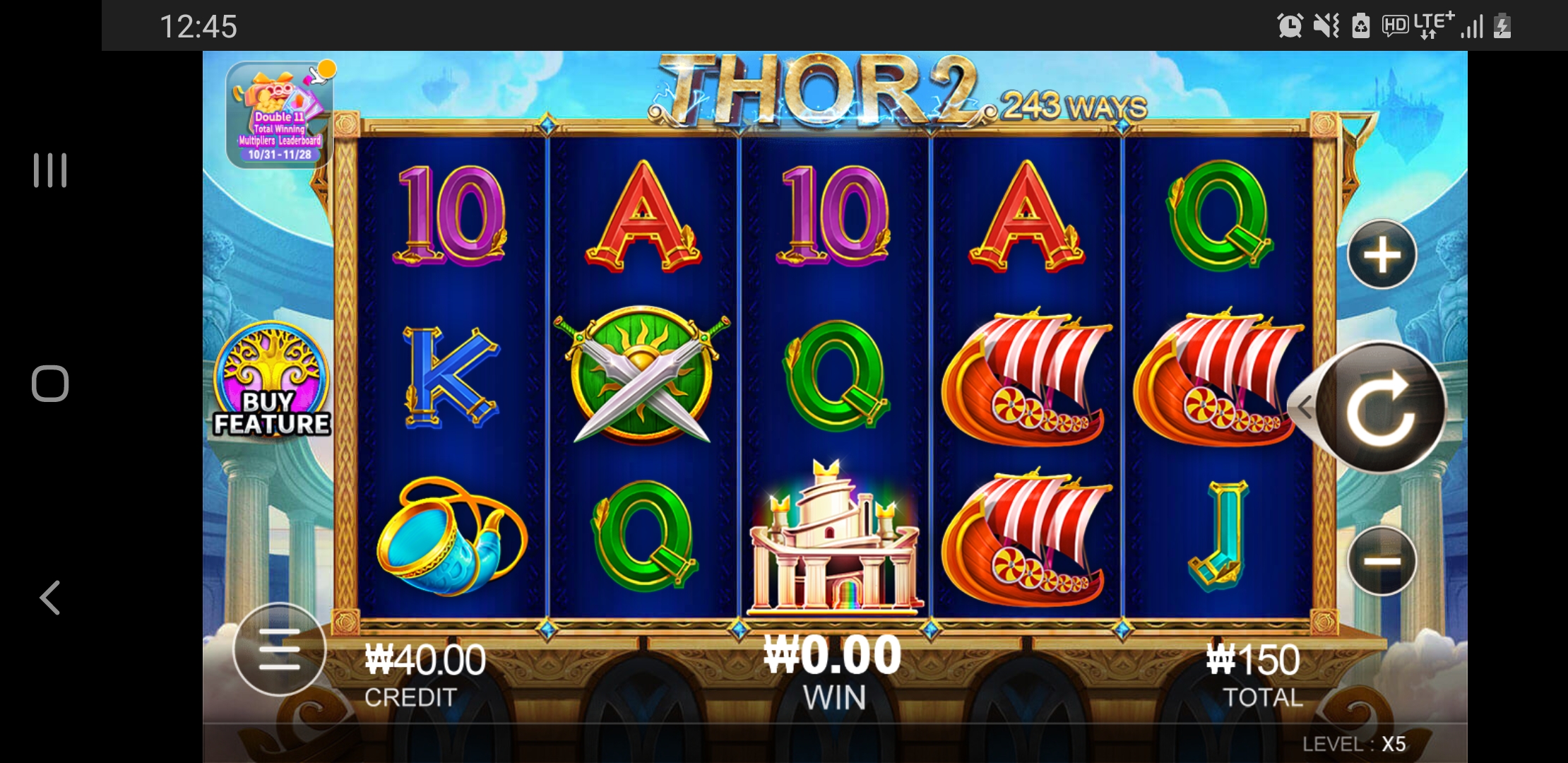Image resolution: width=1568 pixels, height=763 pixels.
Task: Tap the LEVEL X5 indicator
Action: [1354, 744]
